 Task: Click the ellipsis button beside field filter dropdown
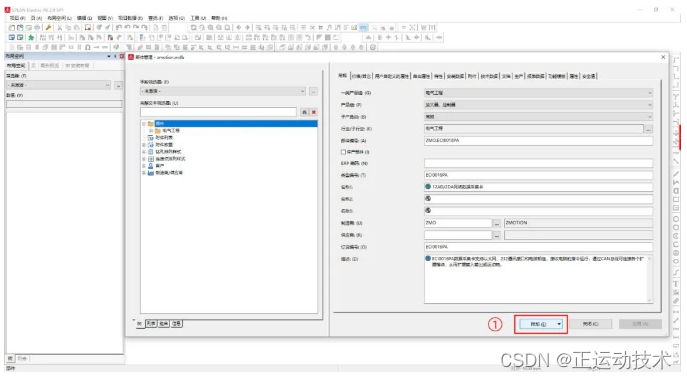click(313, 91)
